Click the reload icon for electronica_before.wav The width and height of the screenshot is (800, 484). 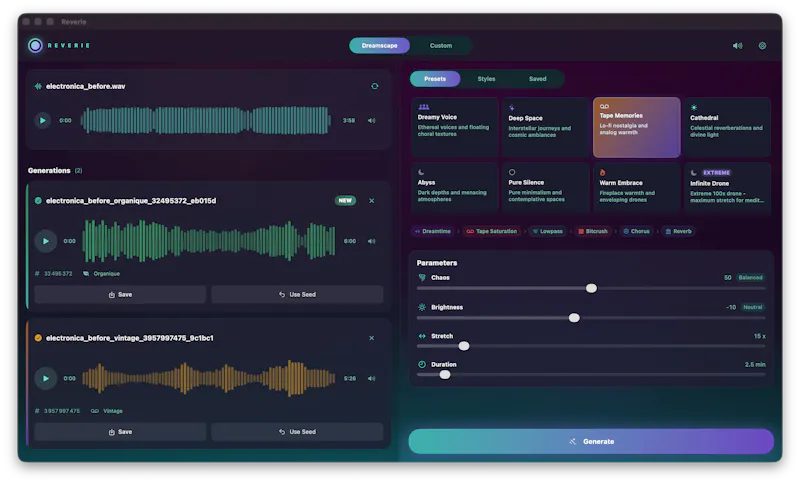(374, 86)
